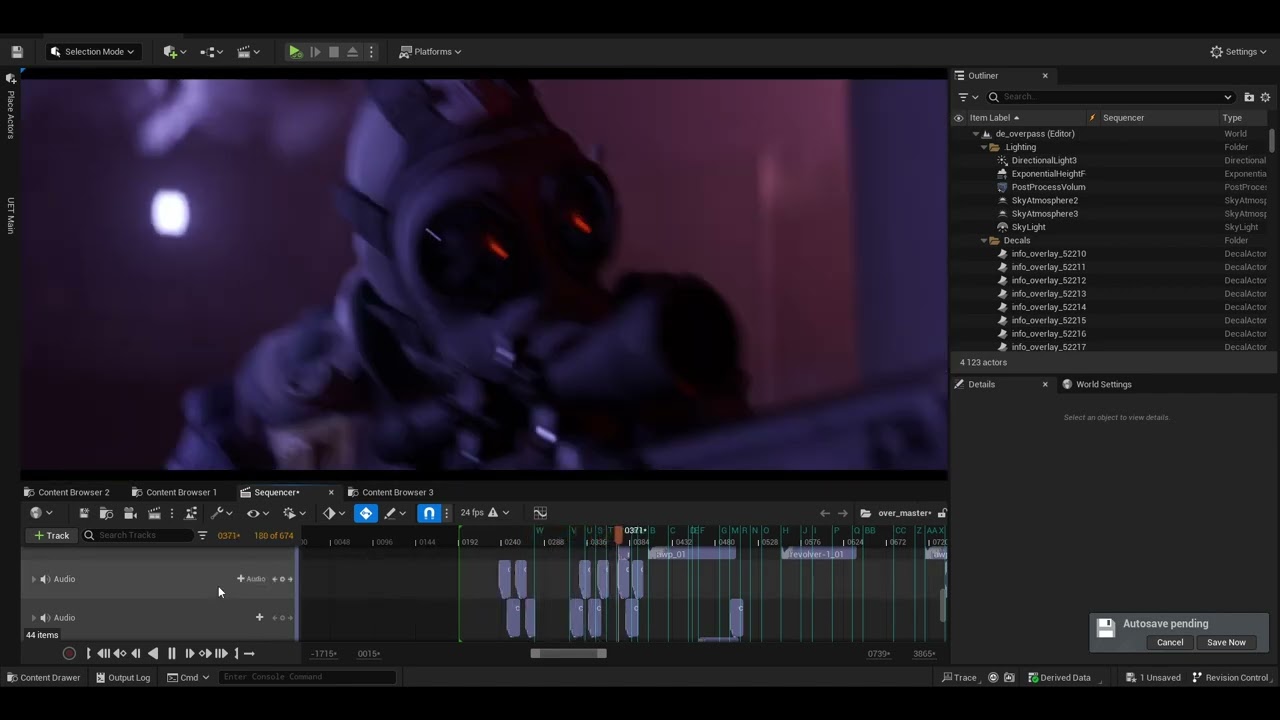Select the SkyAtmosphere2 actor

pyautogui.click(x=1044, y=201)
